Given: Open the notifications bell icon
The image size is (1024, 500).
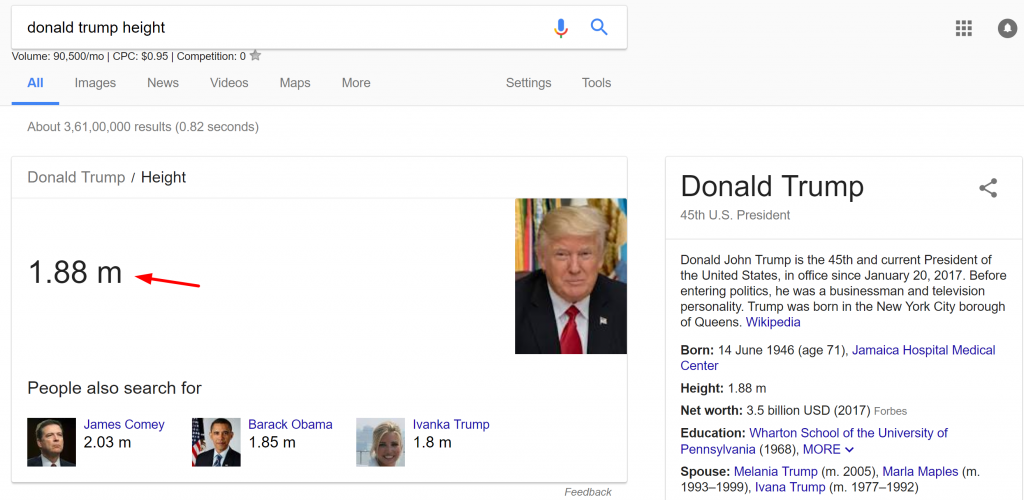Looking at the screenshot, I should click(x=1007, y=28).
